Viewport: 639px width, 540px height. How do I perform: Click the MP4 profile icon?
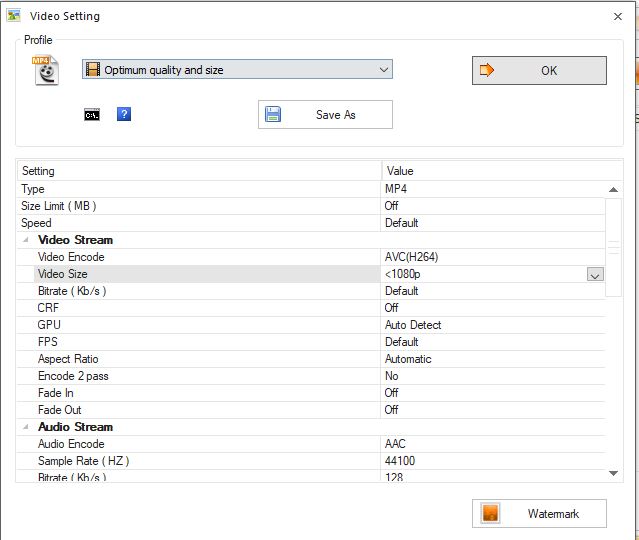click(x=46, y=70)
